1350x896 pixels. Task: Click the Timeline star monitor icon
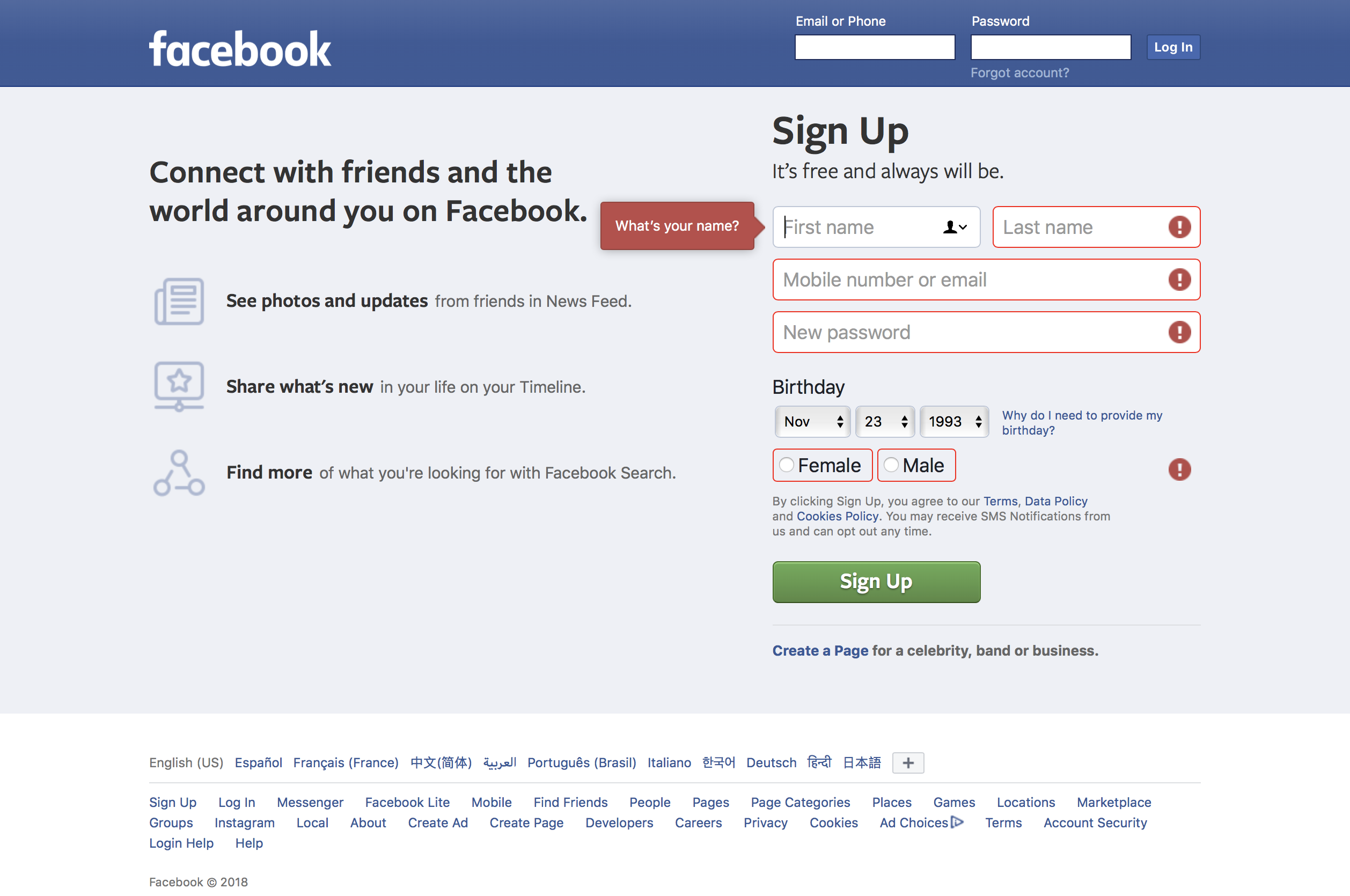pos(179,386)
